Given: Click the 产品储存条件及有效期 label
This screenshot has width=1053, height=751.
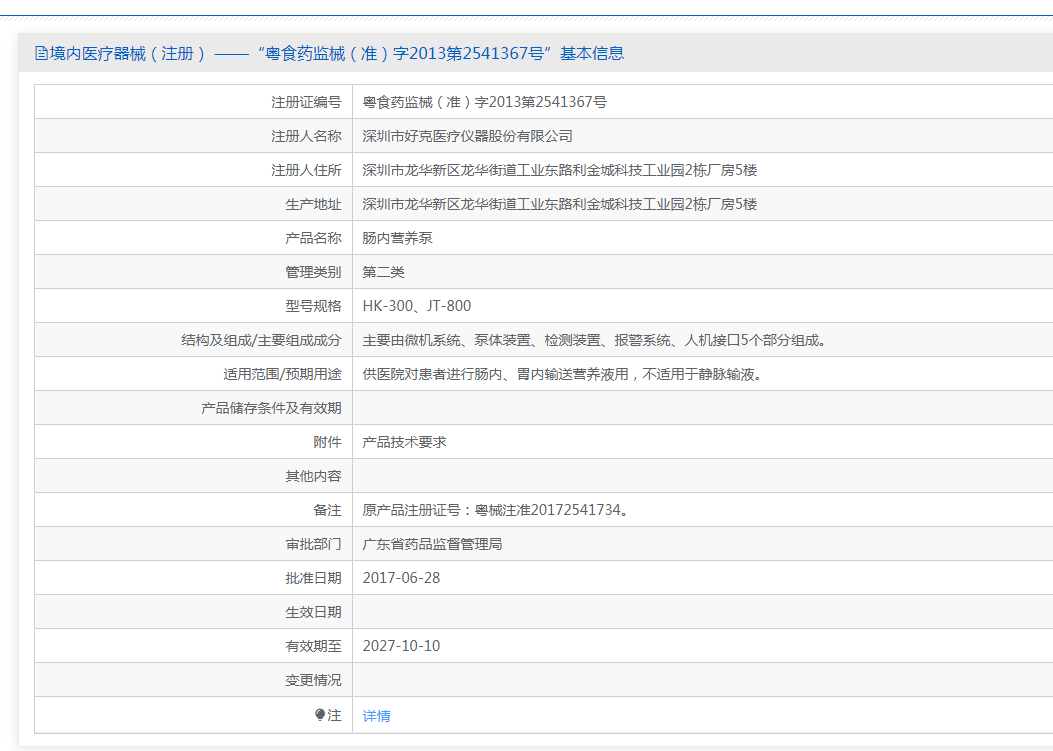Looking at the screenshot, I should pos(271,408).
